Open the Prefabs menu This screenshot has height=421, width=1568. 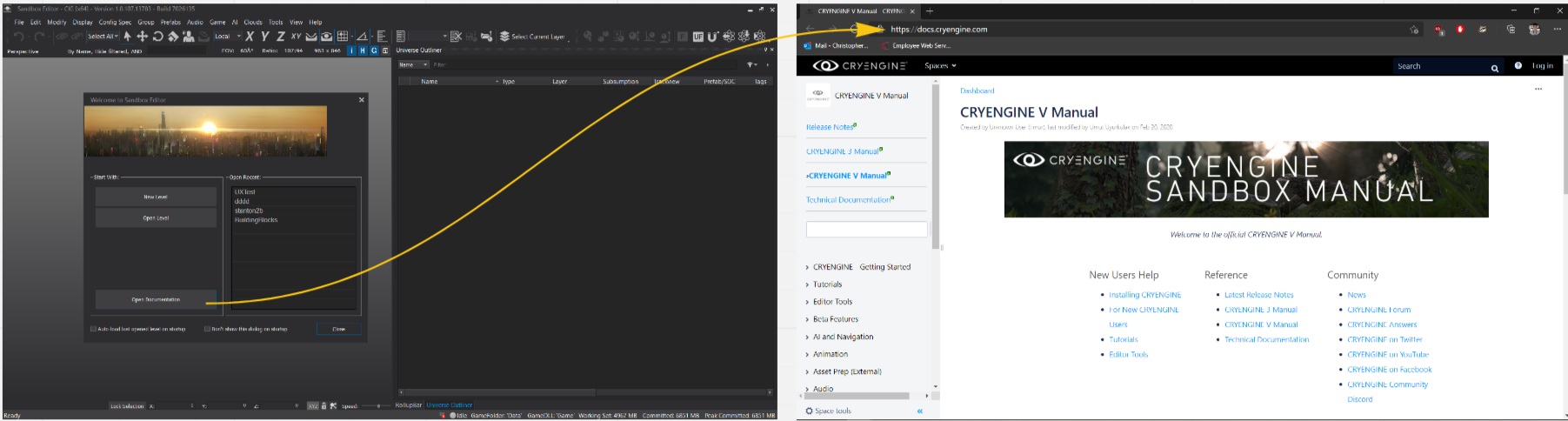[x=170, y=22]
